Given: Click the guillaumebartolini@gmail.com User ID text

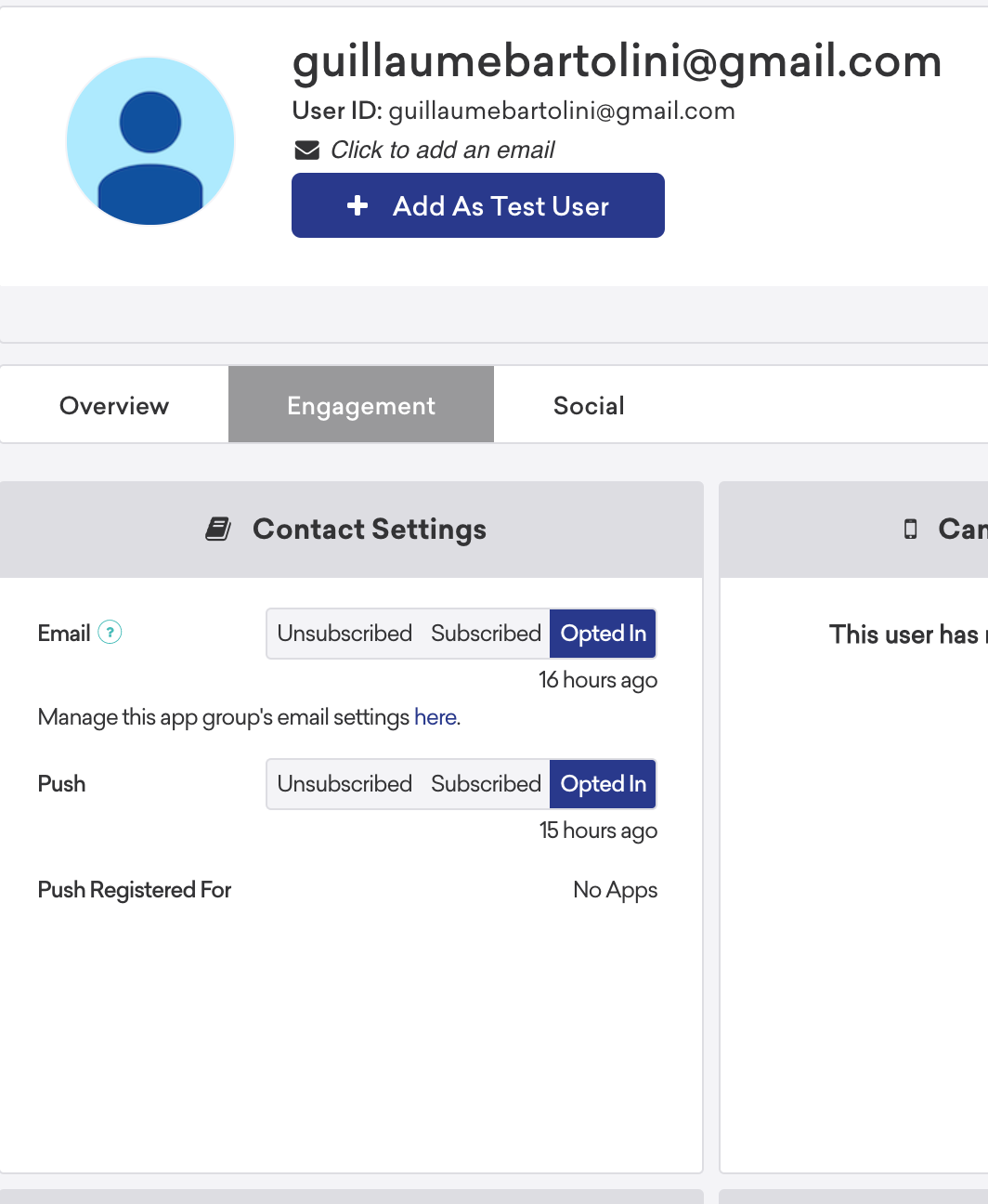Looking at the screenshot, I should (x=563, y=110).
